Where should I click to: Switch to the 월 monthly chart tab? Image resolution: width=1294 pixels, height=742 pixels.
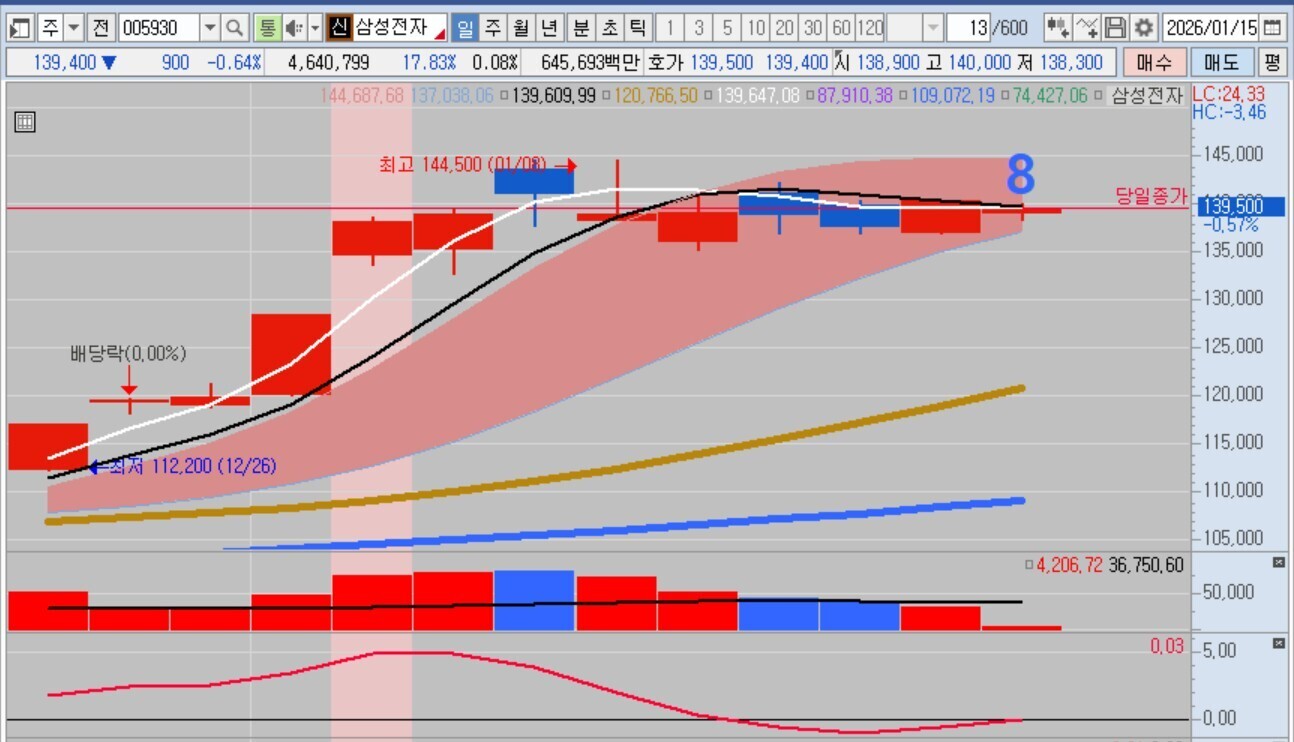[521, 27]
